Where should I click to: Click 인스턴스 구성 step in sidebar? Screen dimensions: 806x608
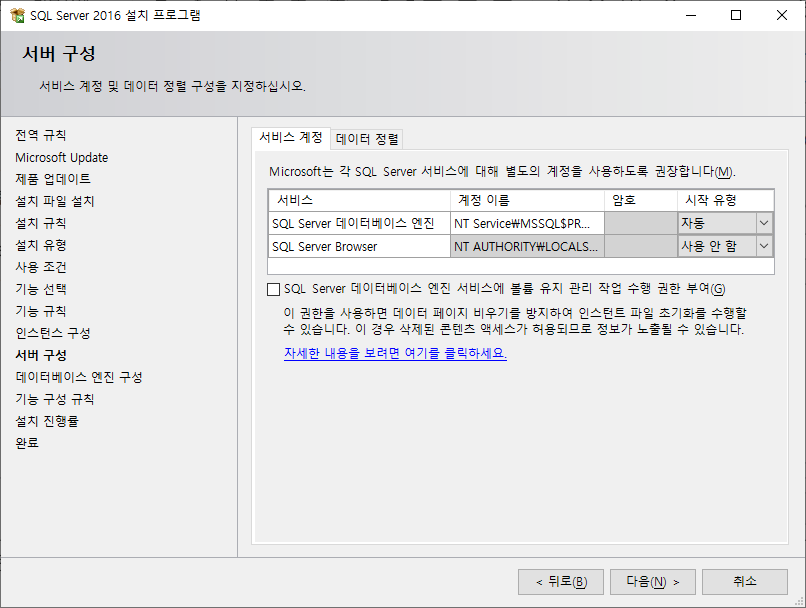click(53, 334)
